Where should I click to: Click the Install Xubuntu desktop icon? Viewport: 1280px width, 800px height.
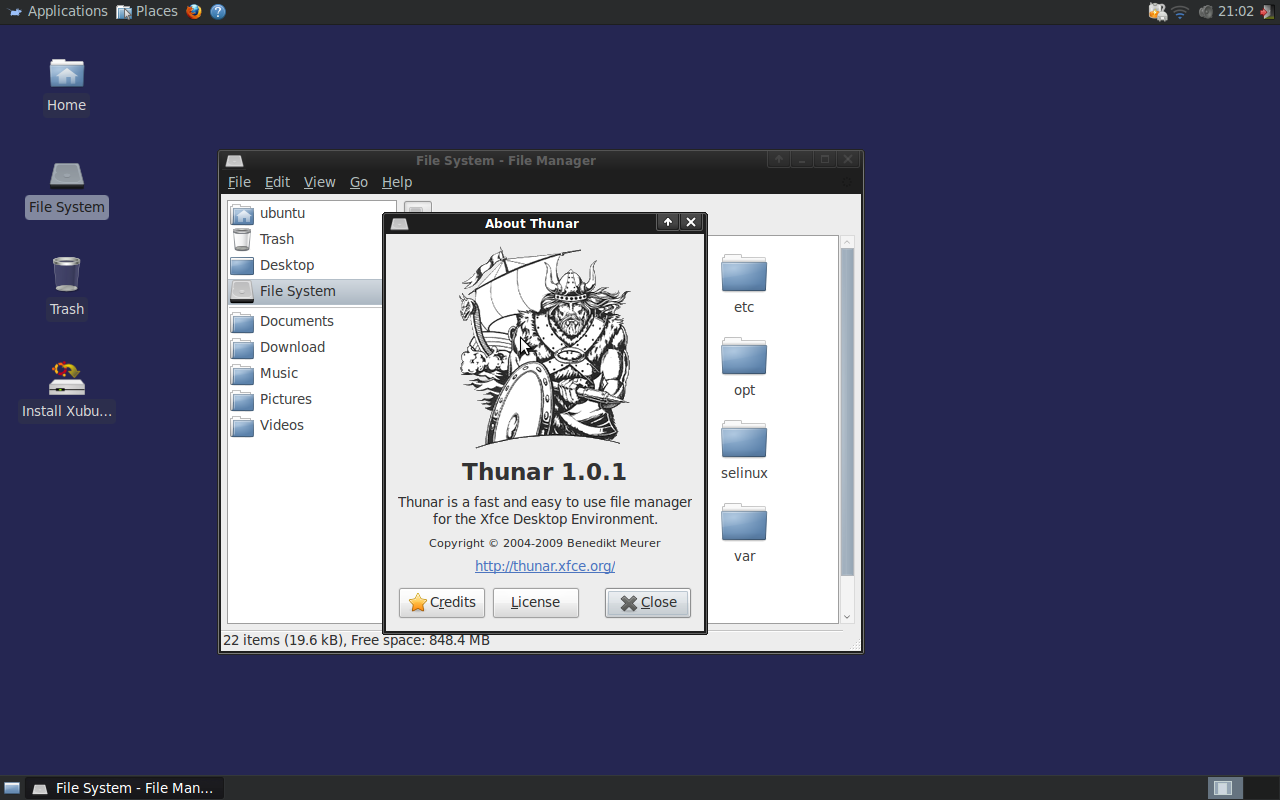67,379
